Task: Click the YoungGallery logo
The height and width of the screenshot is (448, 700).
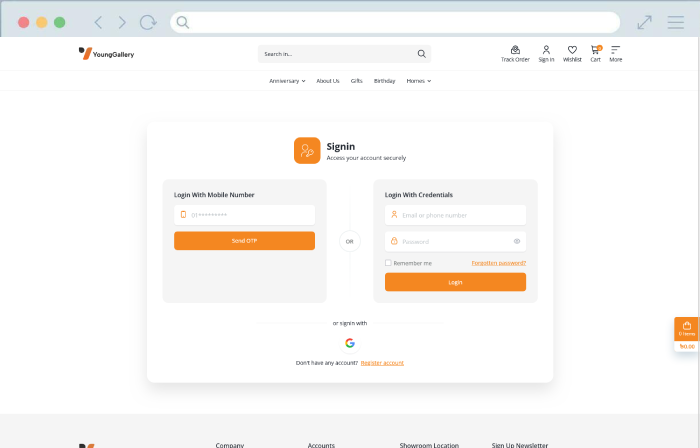Action: [106, 54]
